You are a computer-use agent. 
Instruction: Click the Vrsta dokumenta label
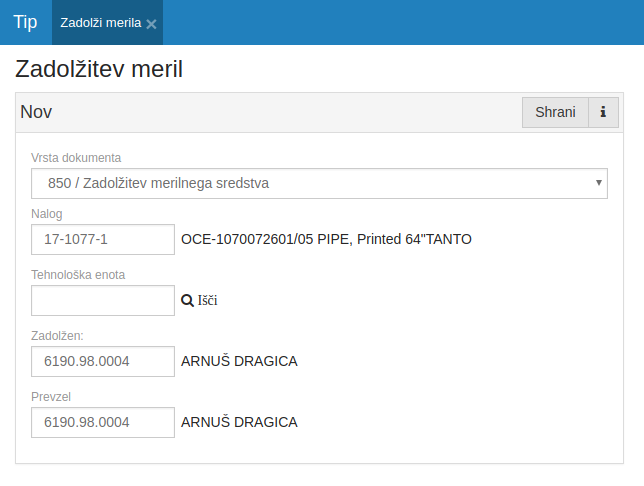(76, 158)
